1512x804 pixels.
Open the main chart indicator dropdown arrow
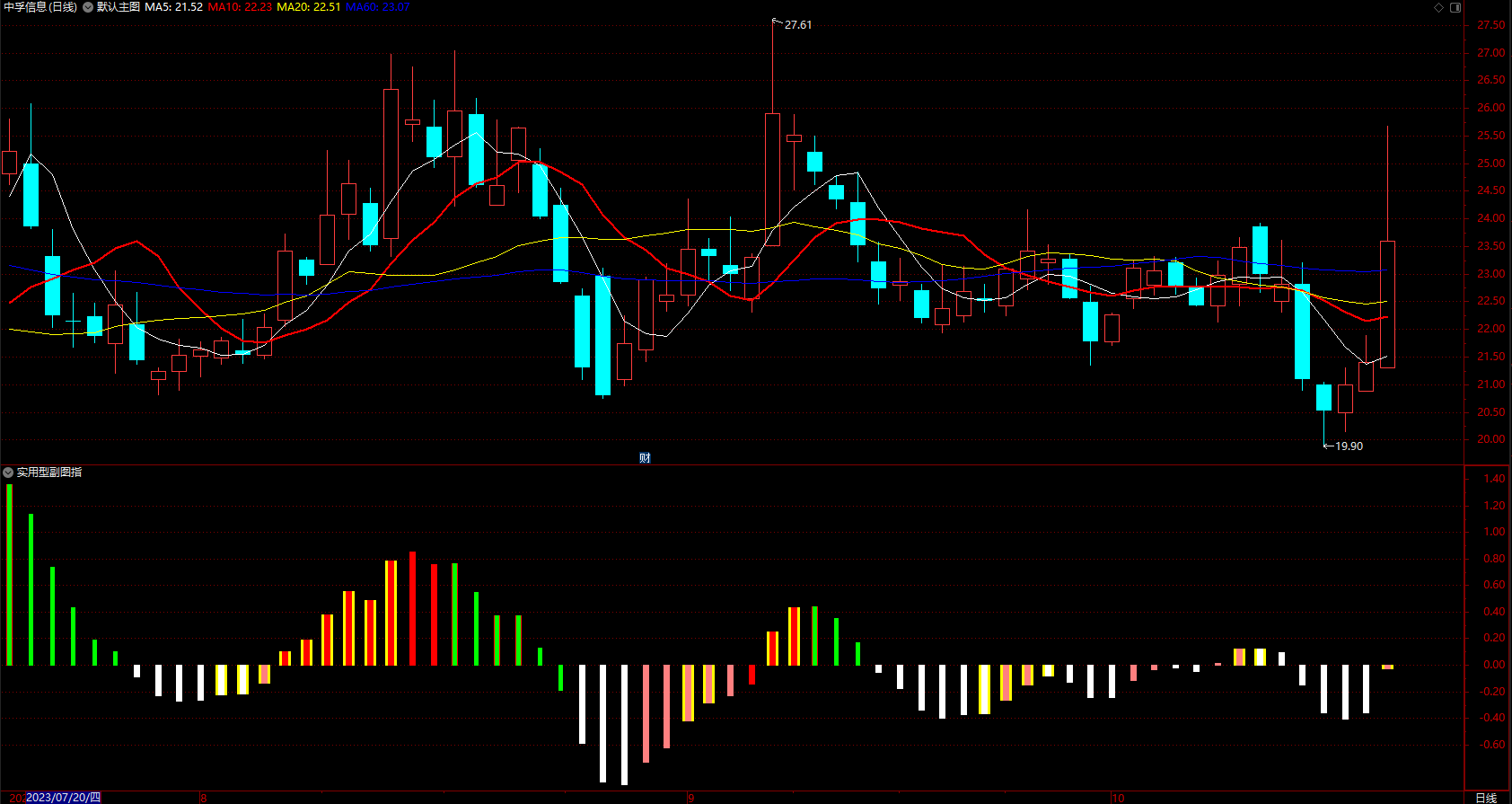[x=88, y=7]
